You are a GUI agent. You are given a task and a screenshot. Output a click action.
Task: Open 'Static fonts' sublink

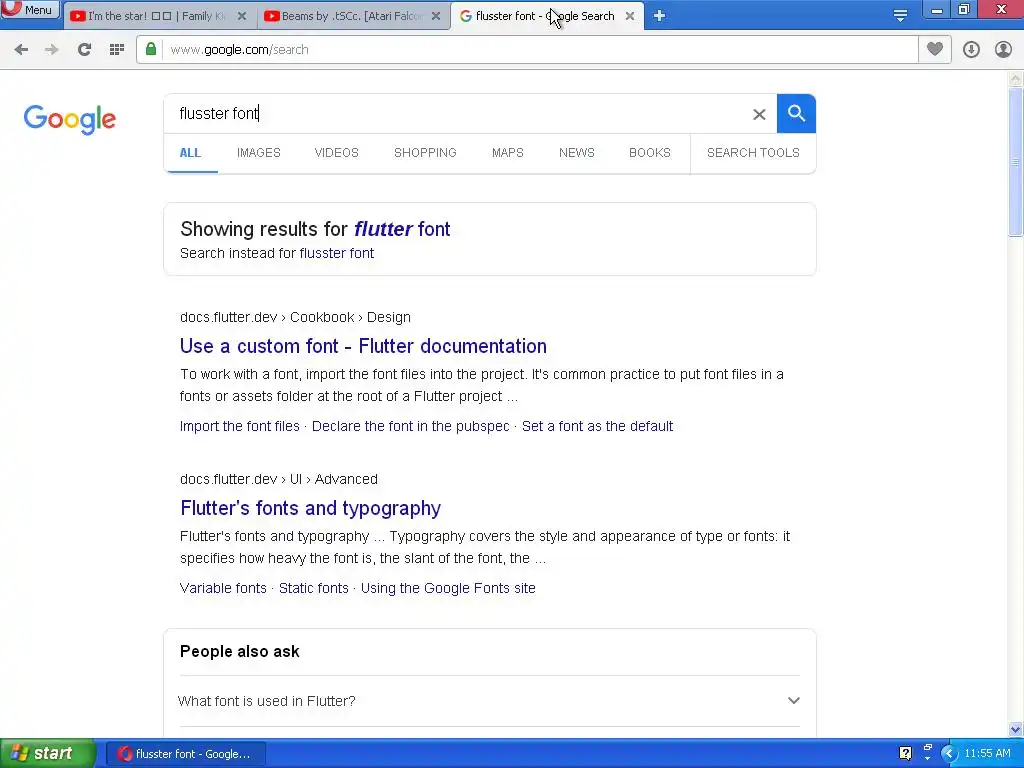click(x=313, y=588)
